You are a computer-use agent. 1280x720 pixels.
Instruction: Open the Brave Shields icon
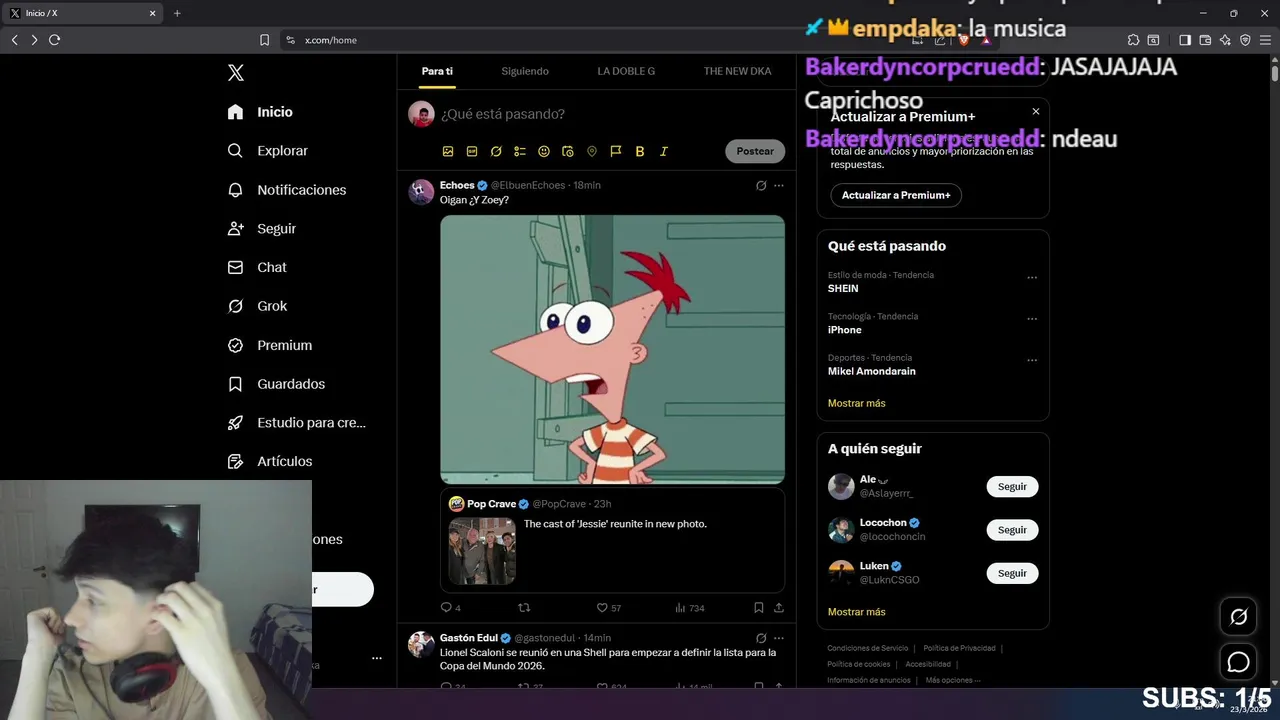tap(964, 40)
